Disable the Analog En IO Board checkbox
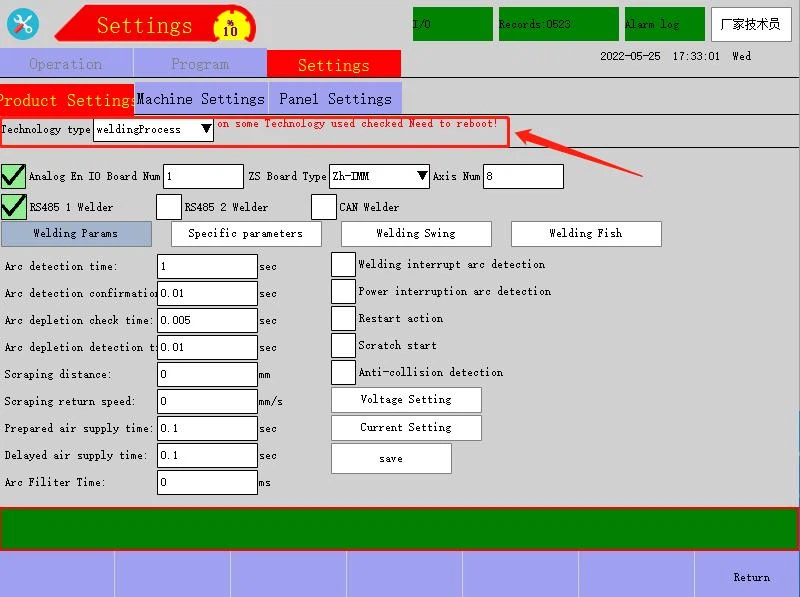 point(13,176)
